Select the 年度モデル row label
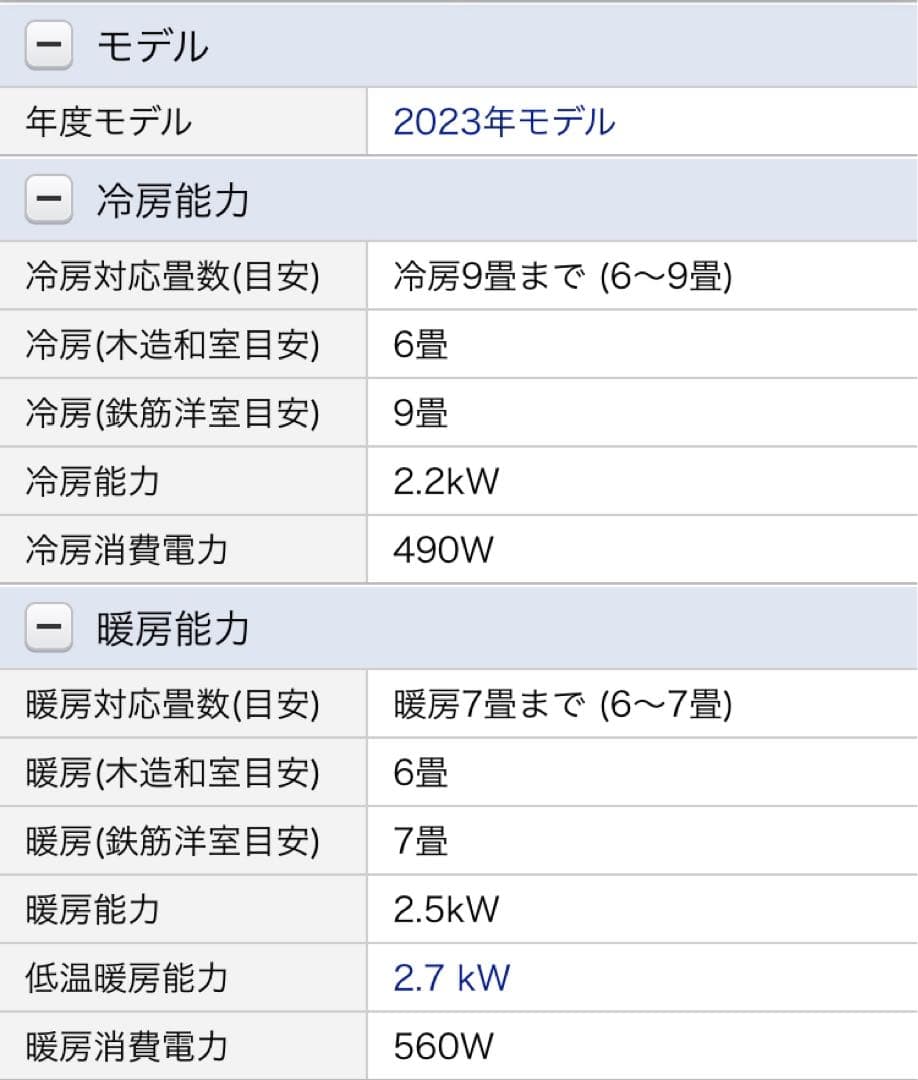 tap(108, 122)
